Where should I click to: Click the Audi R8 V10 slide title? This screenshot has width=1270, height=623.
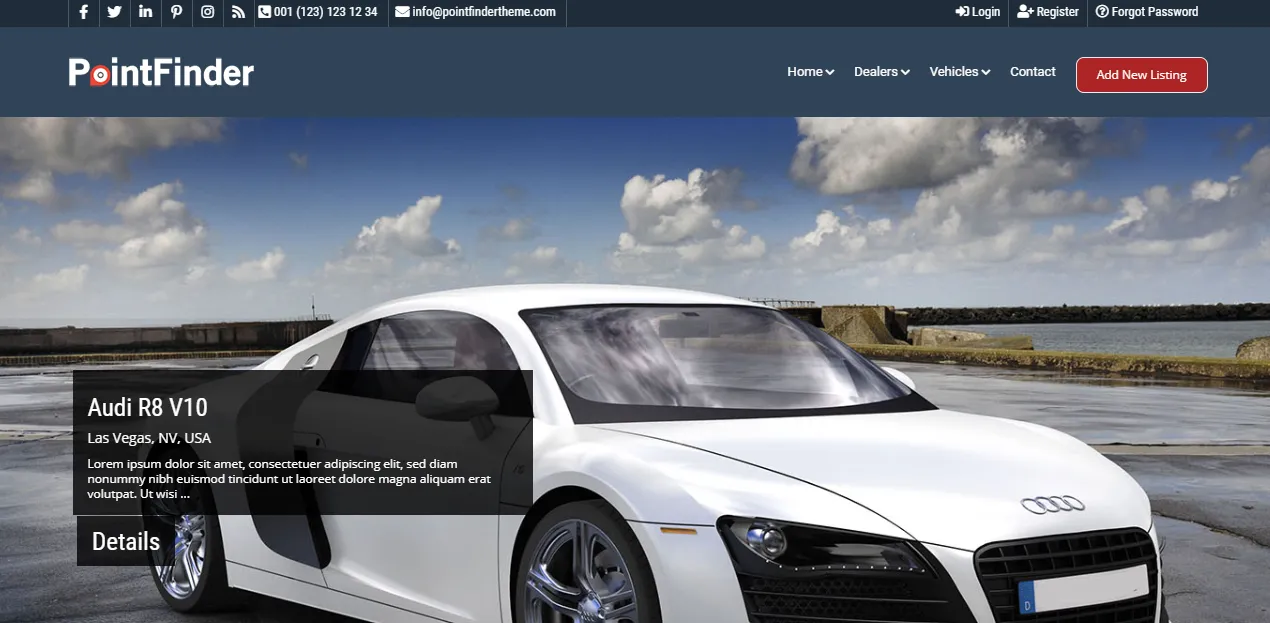coord(148,407)
